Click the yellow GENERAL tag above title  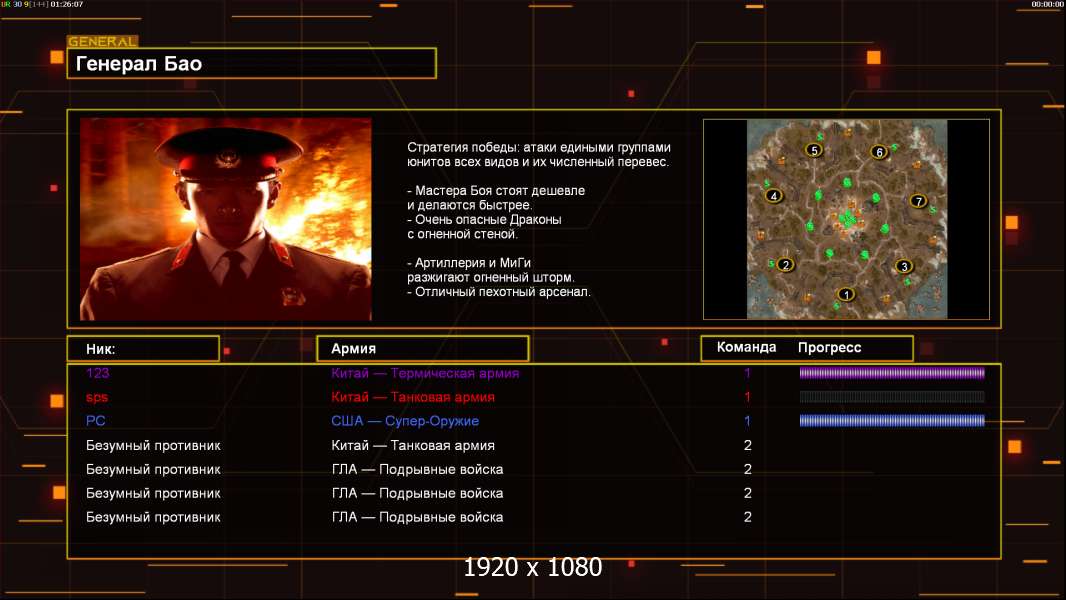(x=102, y=42)
